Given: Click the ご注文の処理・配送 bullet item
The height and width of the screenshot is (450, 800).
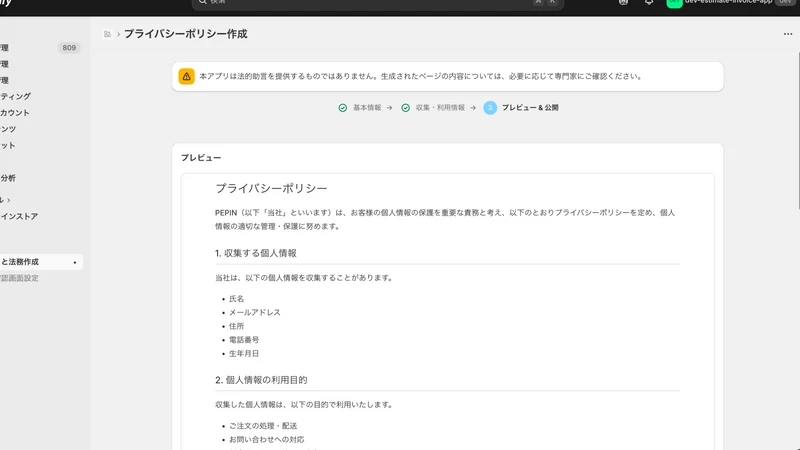Looking at the screenshot, I should pos(263,426).
